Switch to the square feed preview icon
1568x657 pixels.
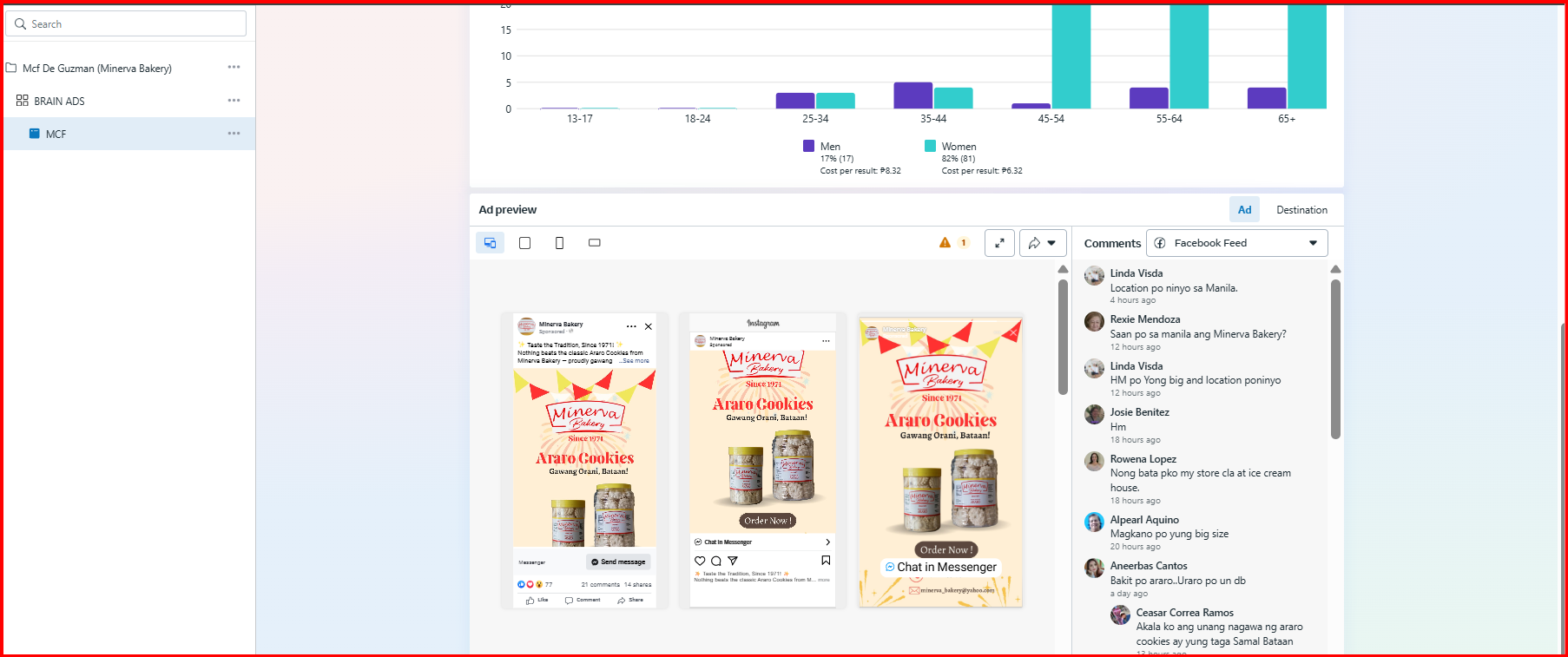(524, 243)
